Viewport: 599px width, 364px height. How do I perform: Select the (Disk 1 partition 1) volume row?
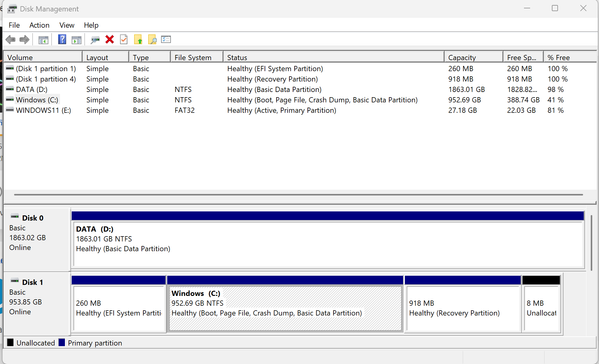pyautogui.click(x=300, y=69)
